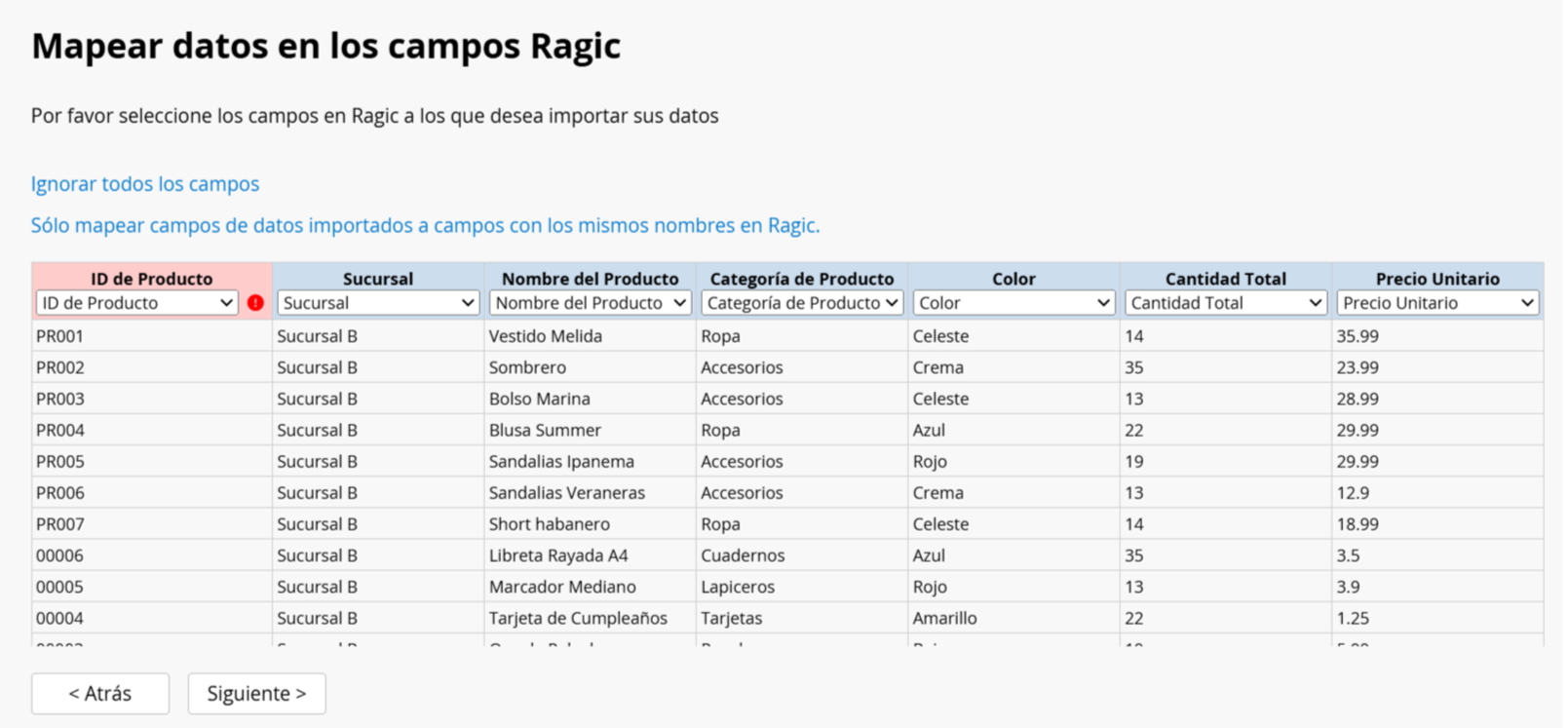The width and height of the screenshot is (1568, 728).
Task: Open the Nombre del Producto dropdown
Action: (590, 303)
